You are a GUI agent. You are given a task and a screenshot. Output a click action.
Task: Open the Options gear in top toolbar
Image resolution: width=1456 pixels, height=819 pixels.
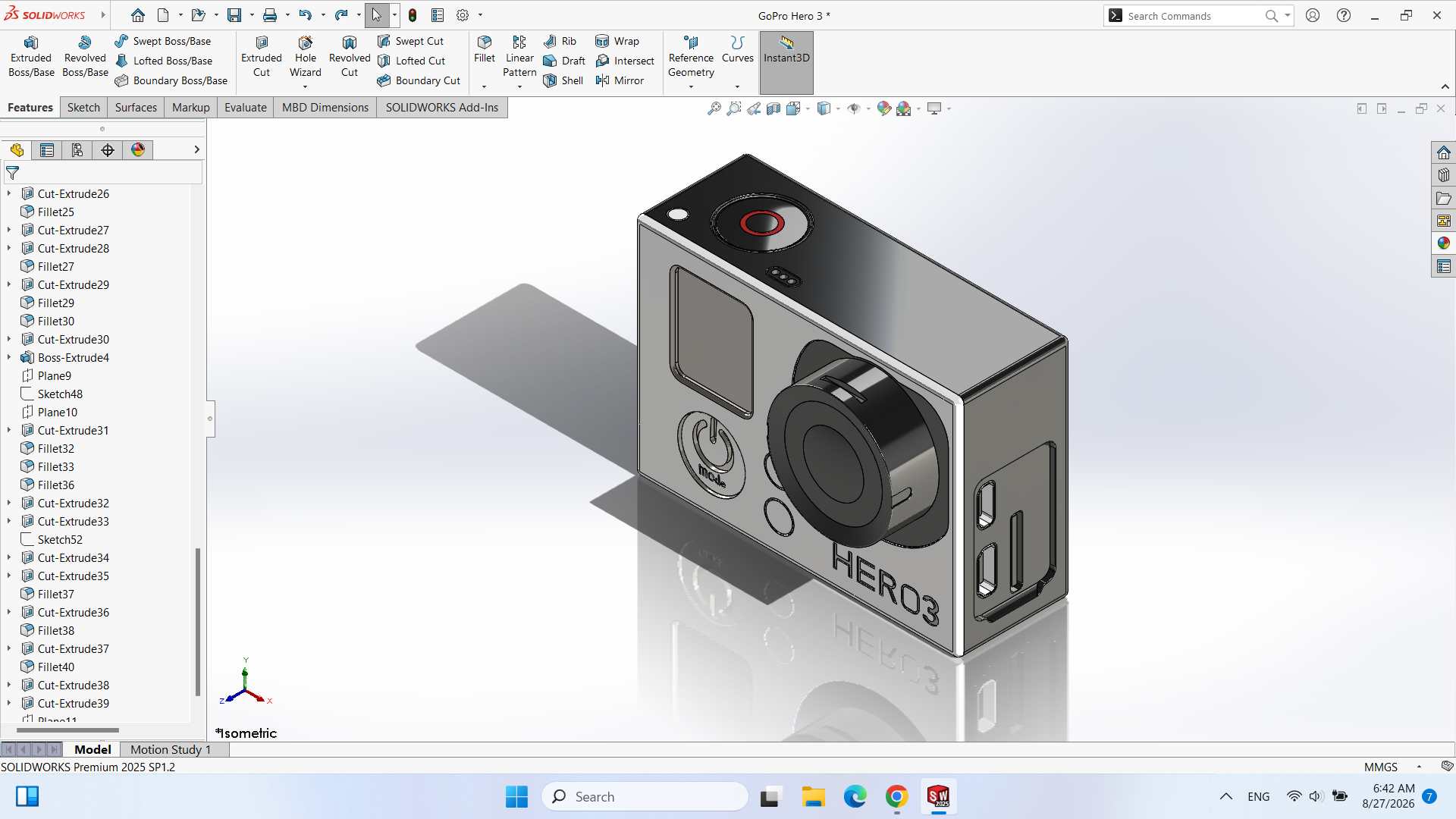point(463,15)
